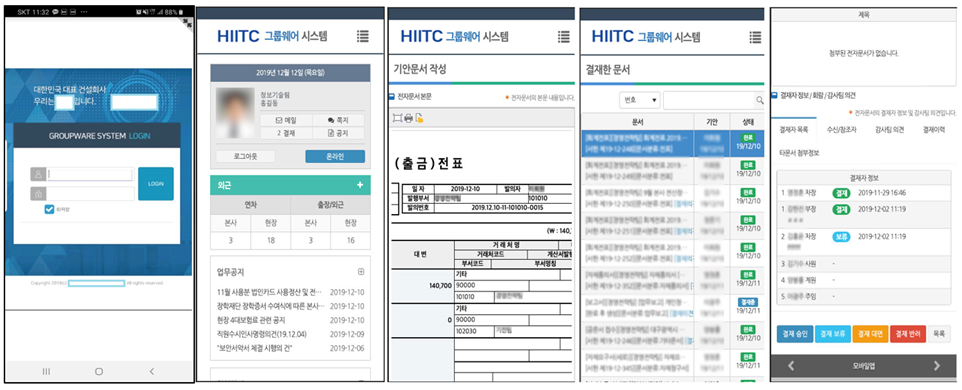Open 공지 from profile card

pyautogui.click(x=339, y=133)
